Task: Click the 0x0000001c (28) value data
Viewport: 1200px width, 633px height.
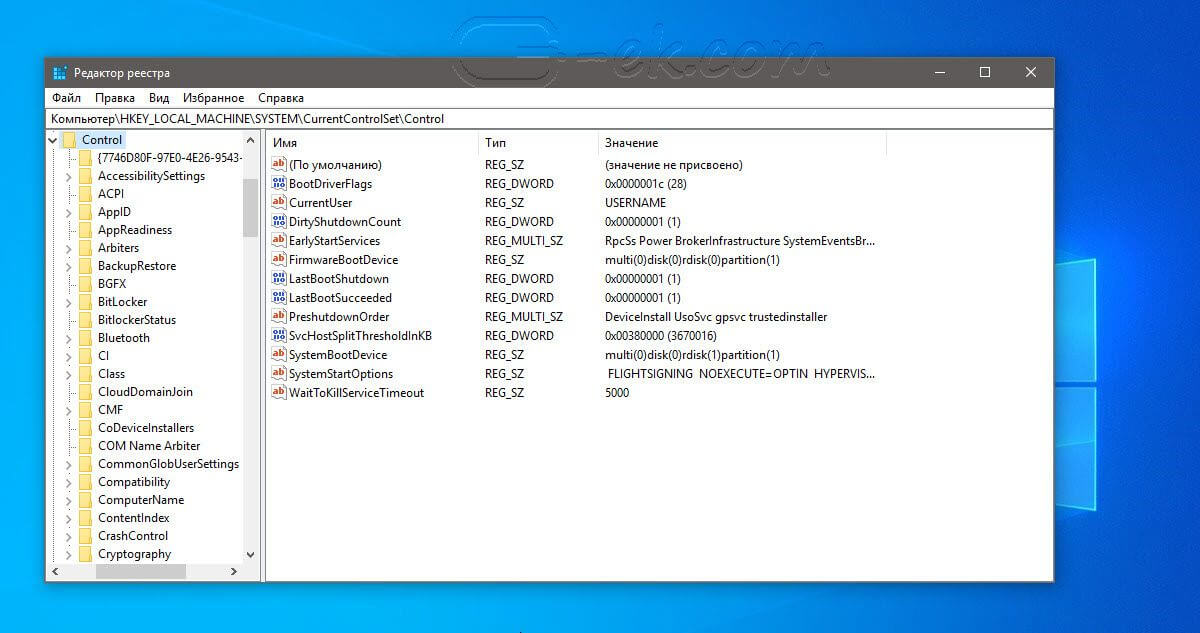Action: pyautogui.click(x=645, y=184)
